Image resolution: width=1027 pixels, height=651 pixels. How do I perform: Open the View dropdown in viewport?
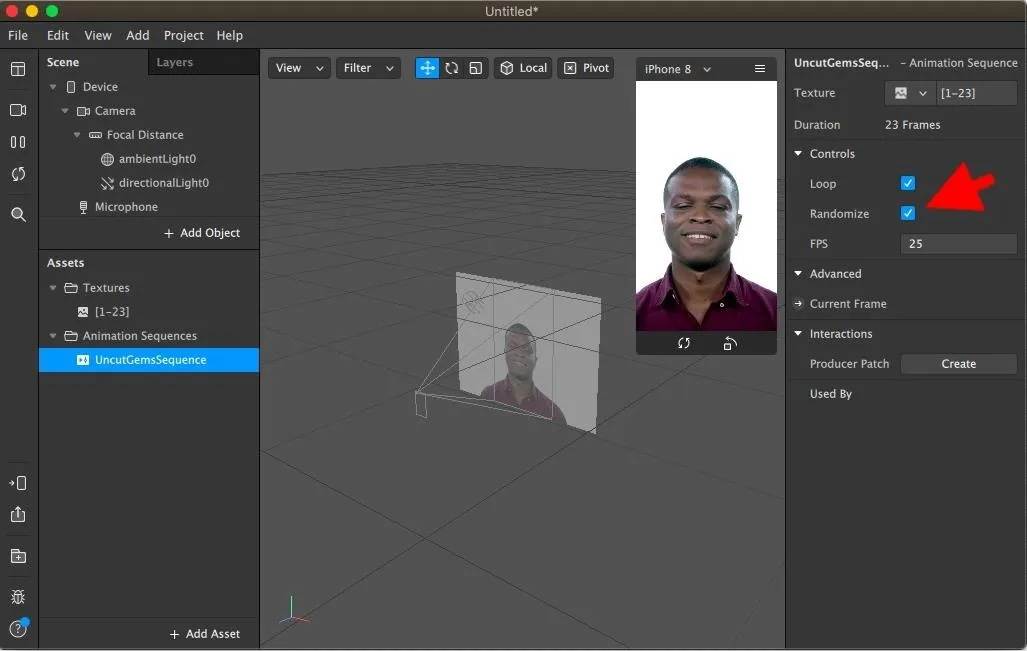(x=299, y=68)
